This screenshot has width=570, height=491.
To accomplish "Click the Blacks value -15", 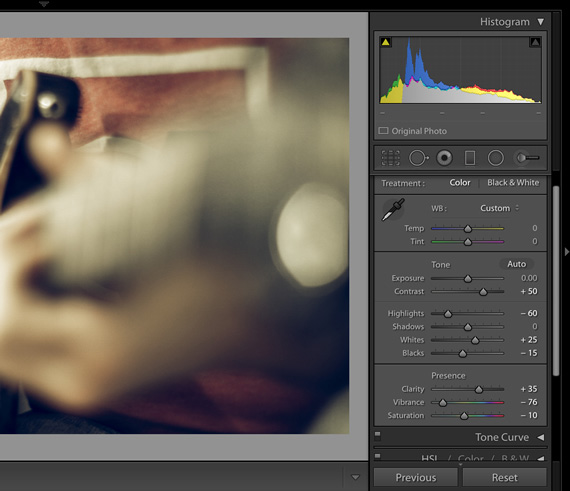I will pos(529,353).
